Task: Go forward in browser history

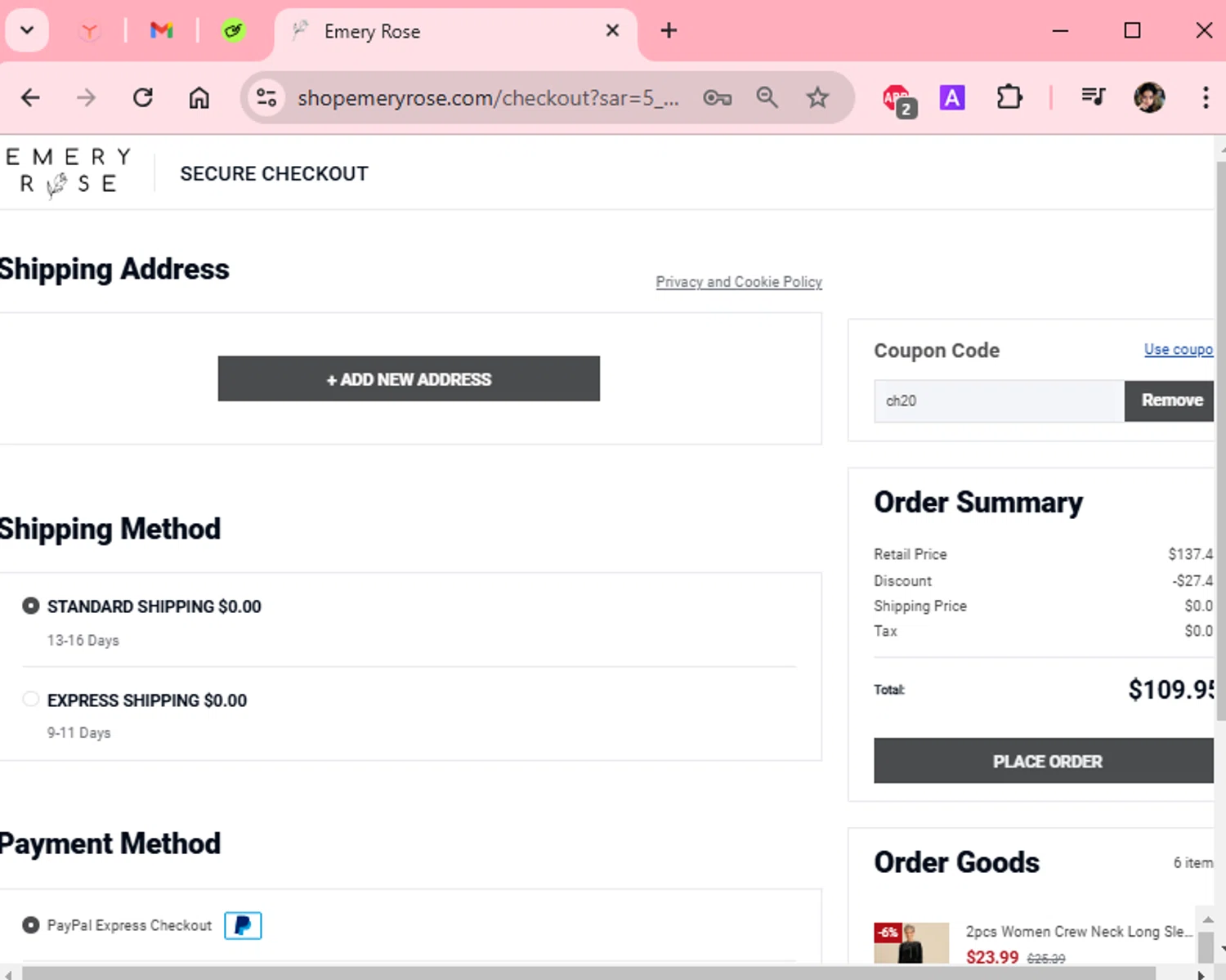Action: 86,98
